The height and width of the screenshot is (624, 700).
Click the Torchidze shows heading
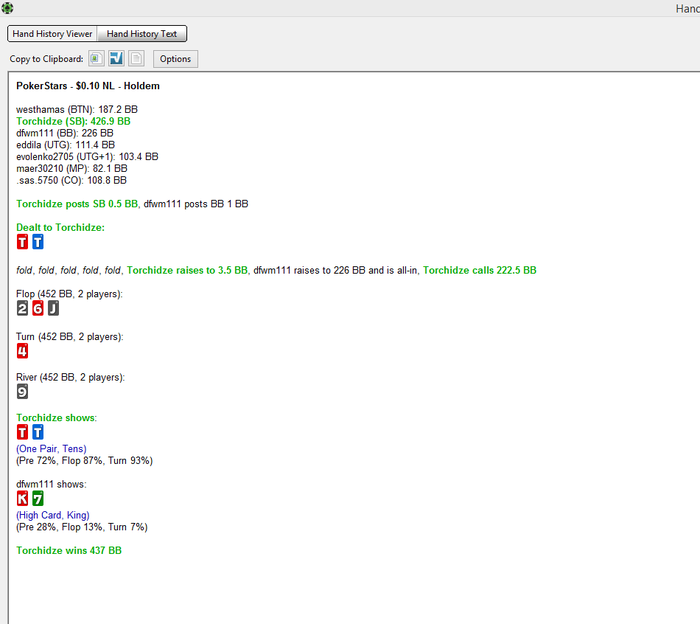pos(56,418)
